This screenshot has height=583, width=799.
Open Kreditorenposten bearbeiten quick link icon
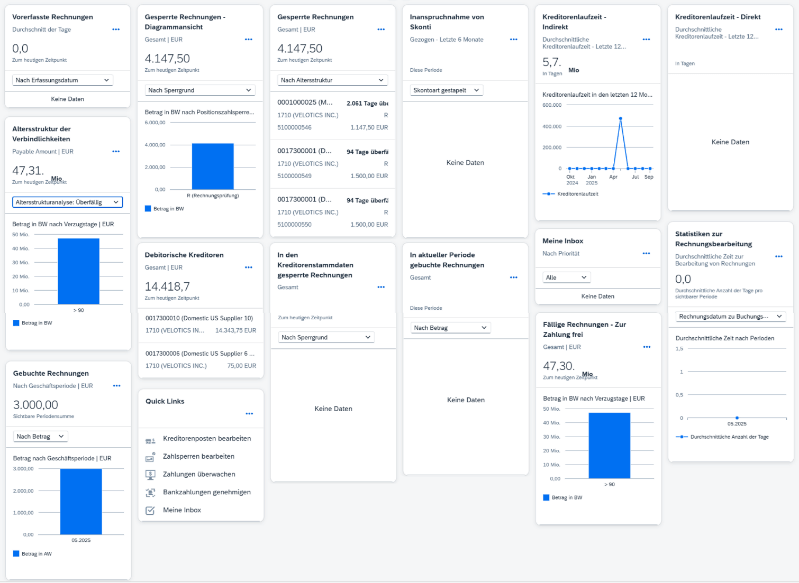[151, 439]
